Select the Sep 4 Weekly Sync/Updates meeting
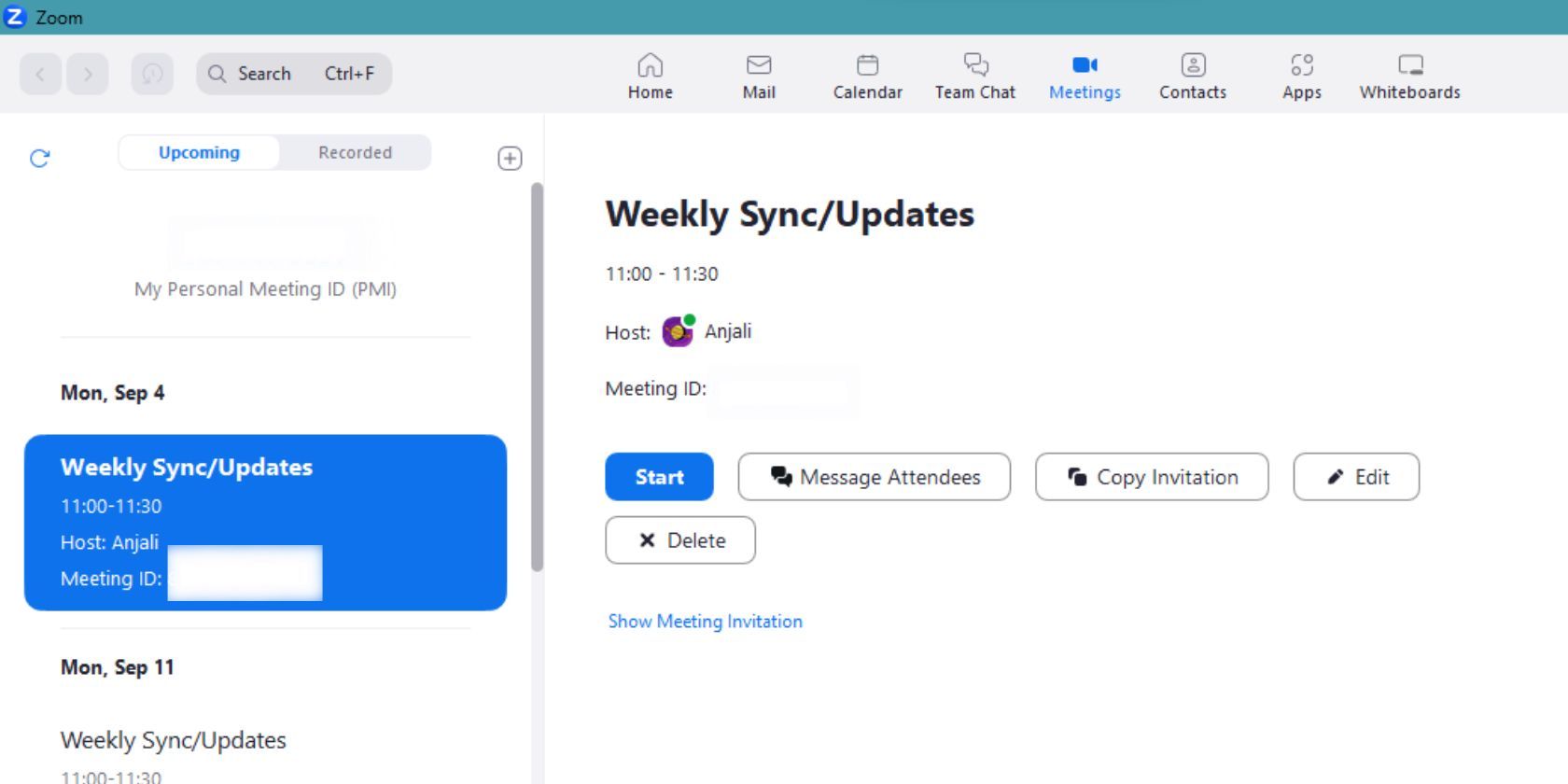Viewport: 1568px width, 784px height. pos(265,523)
